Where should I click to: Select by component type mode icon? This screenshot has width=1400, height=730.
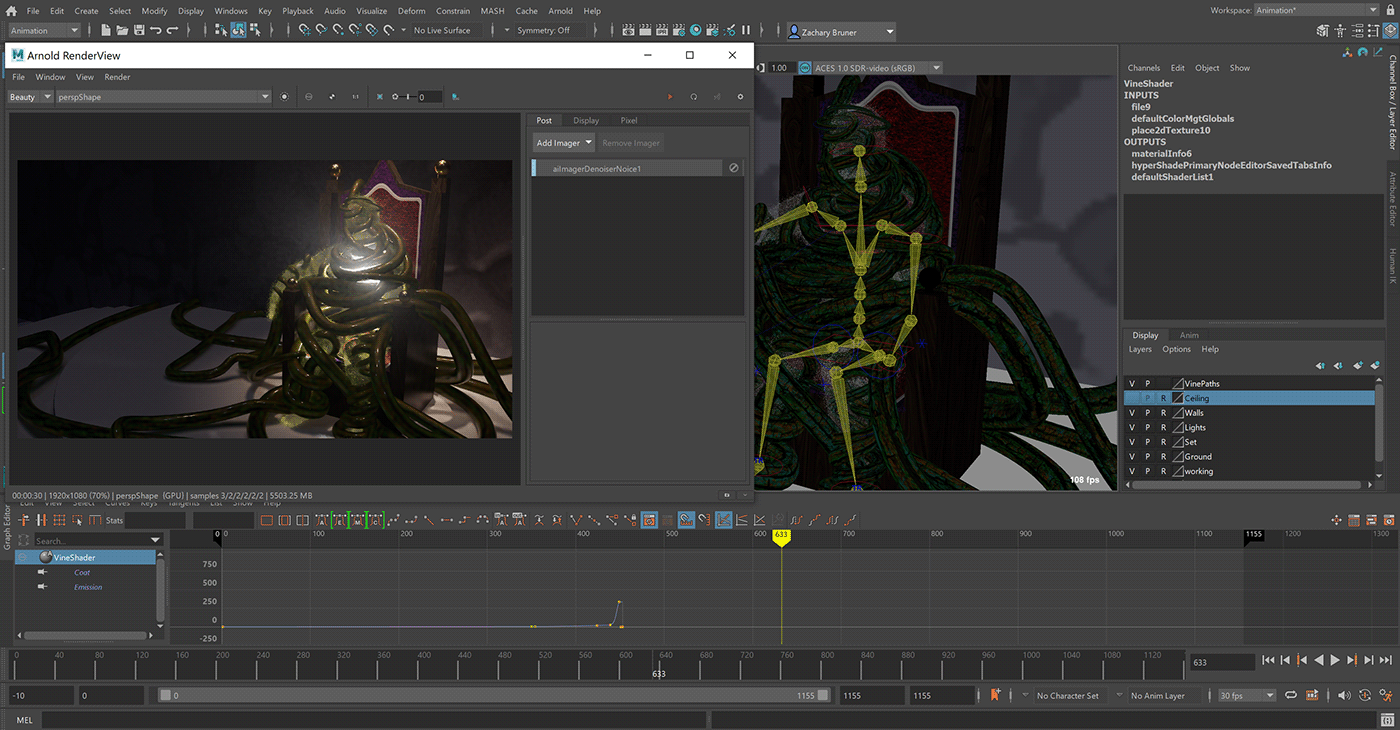255,30
